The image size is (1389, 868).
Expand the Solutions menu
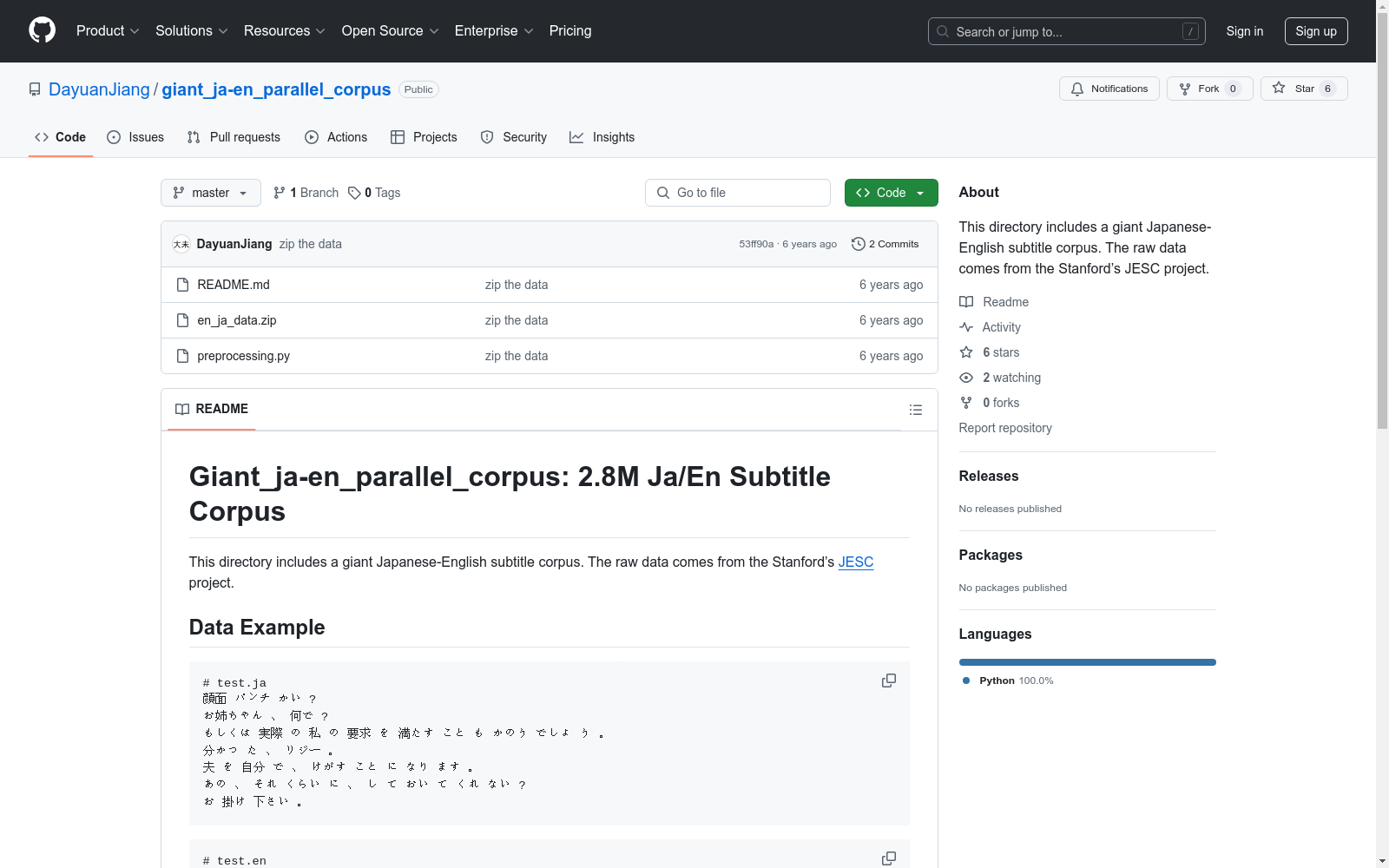click(192, 30)
